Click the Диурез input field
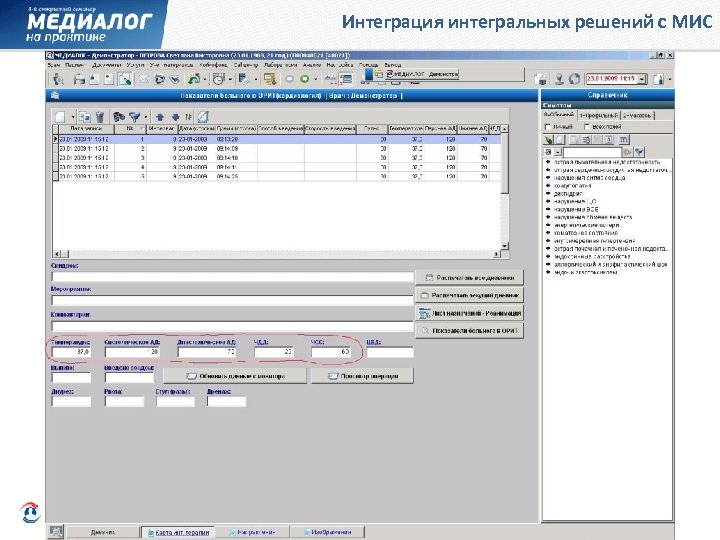The width and height of the screenshot is (720, 540). [x=71, y=401]
